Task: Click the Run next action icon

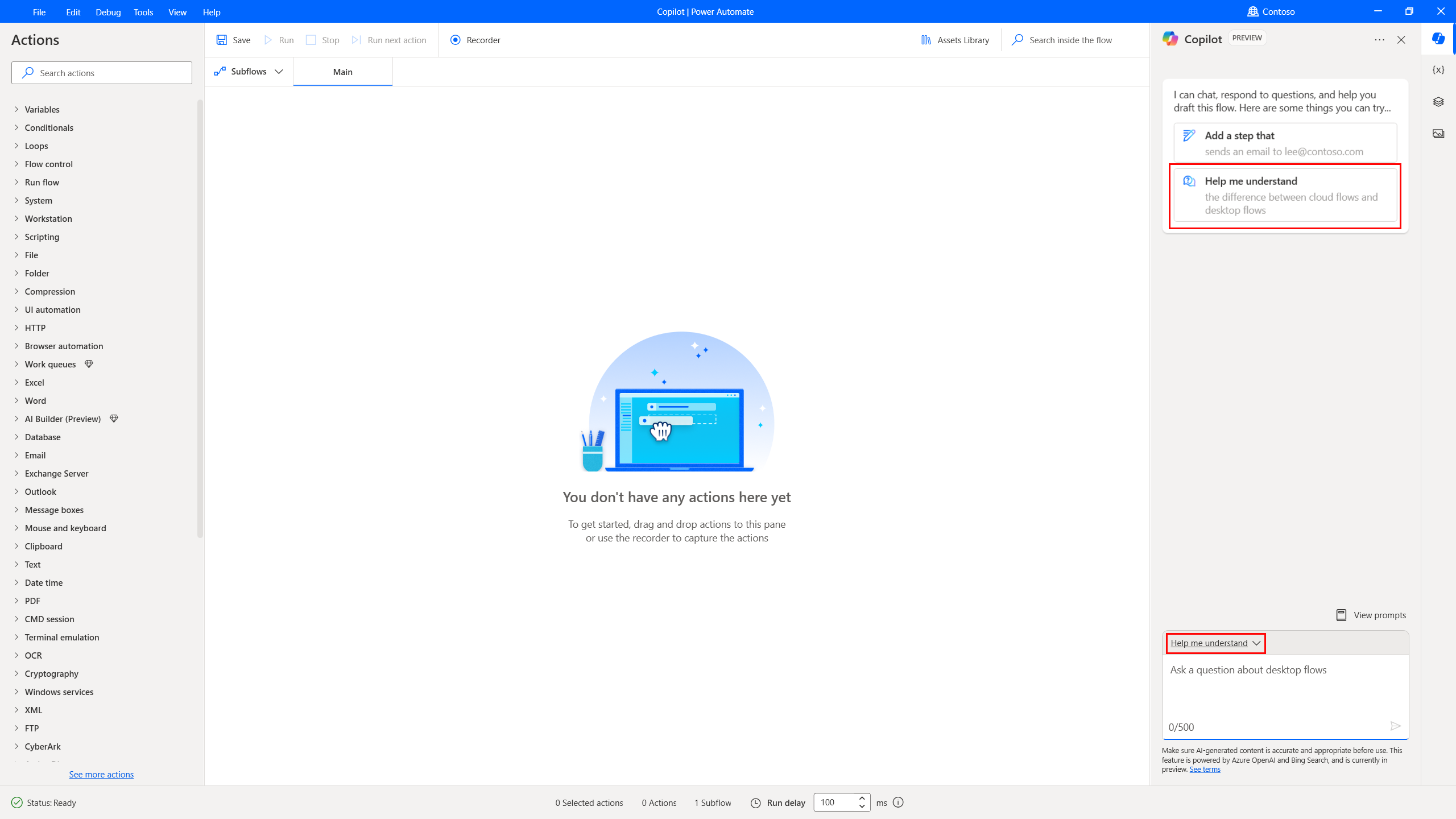Action: (x=357, y=40)
